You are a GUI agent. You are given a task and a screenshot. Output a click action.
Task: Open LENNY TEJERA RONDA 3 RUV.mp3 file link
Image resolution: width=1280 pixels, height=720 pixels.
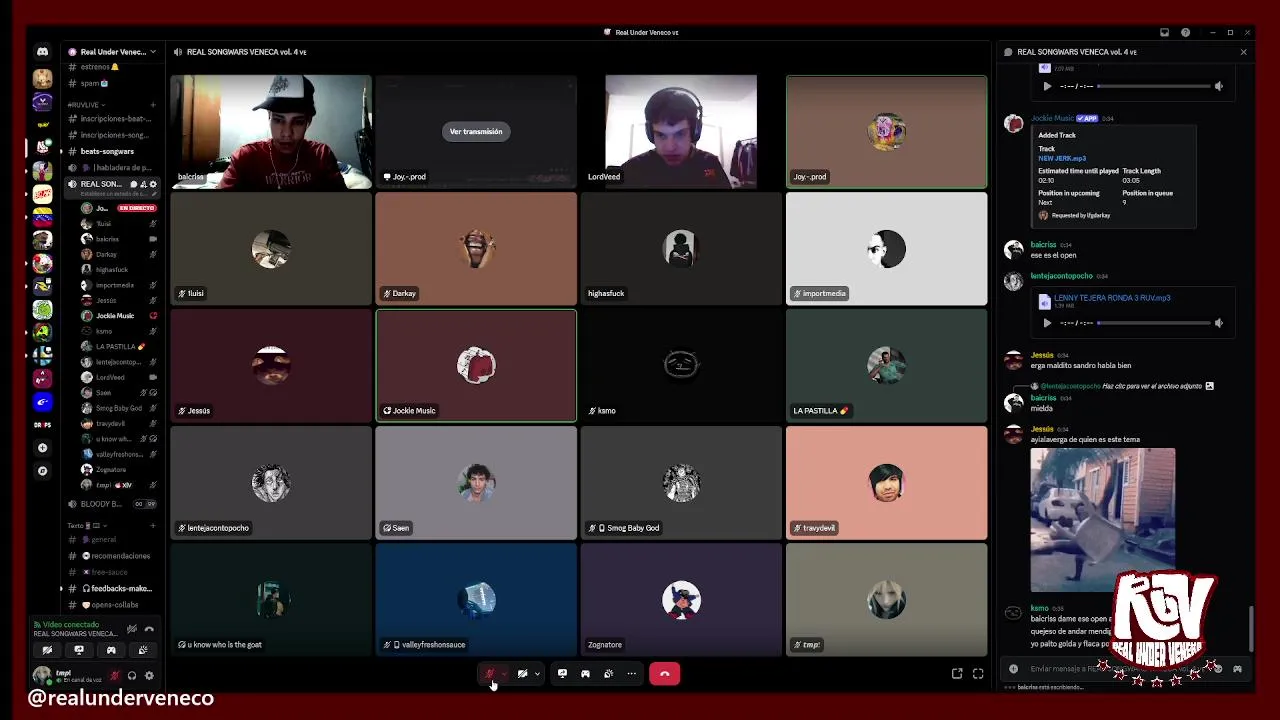coord(1112,298)
